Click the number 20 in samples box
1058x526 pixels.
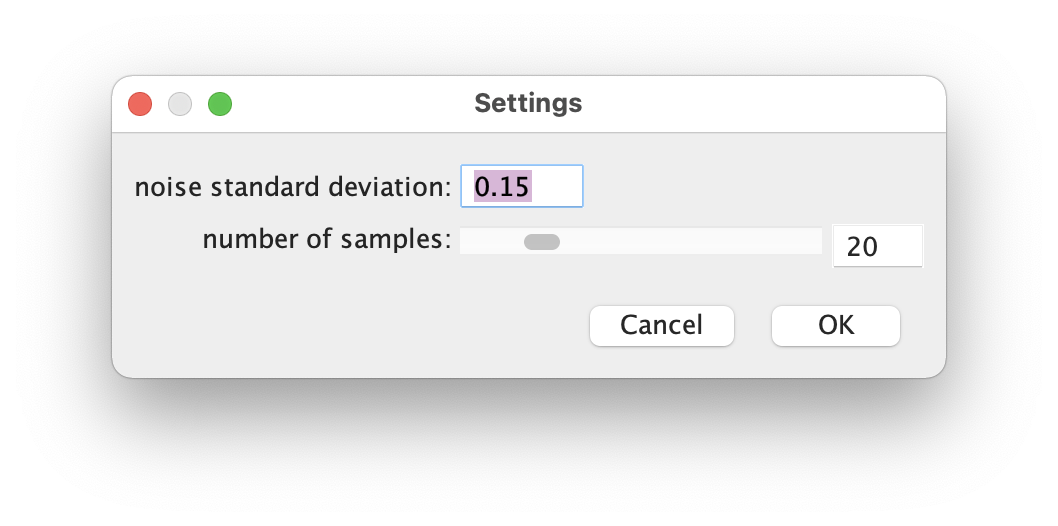point(862,247)
